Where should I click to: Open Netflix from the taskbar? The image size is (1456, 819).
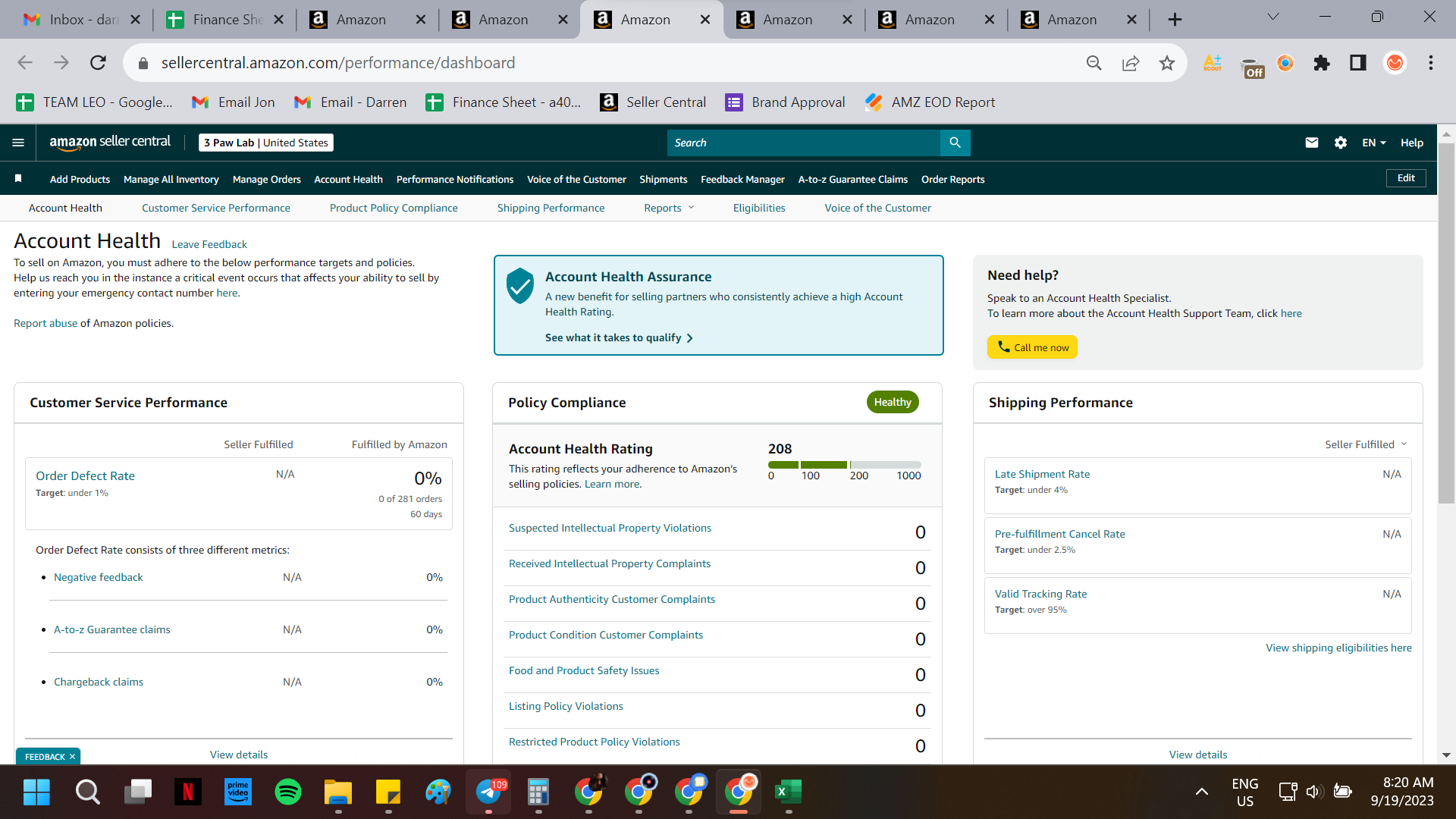coord(187,792)
